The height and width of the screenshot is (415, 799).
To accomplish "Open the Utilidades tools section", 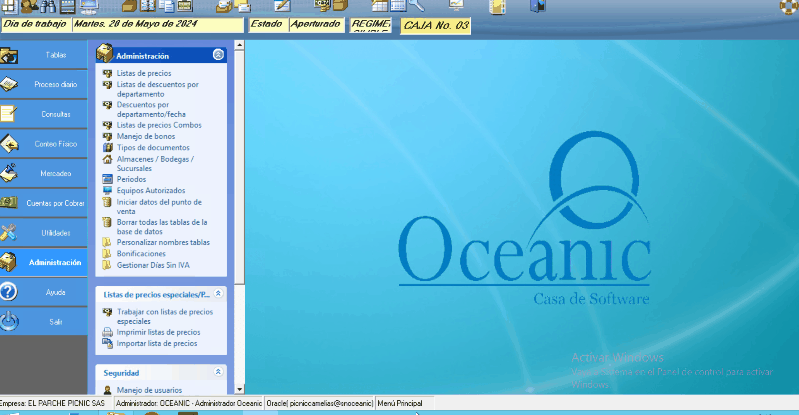I will 55,233.
